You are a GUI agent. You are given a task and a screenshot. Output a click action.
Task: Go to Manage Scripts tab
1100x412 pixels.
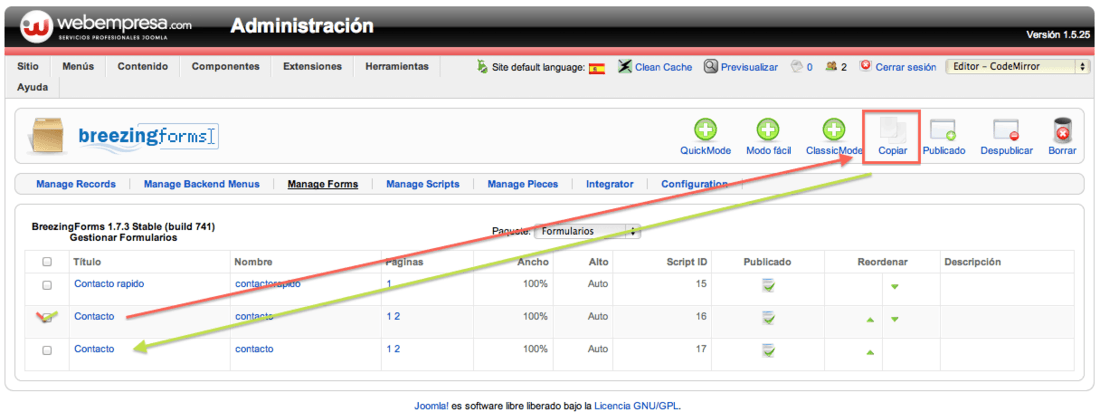422,184
